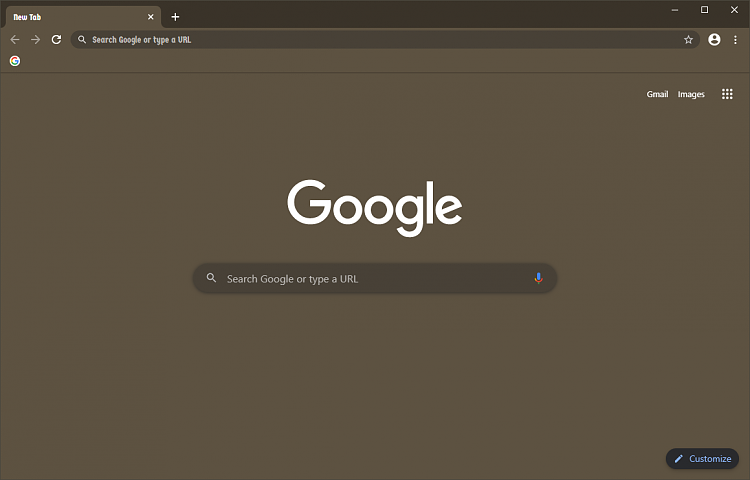Close the browser window
Image resolution: width=750 pixels, height=480 pixels.
pyautogui.click(x=734, y=10)
